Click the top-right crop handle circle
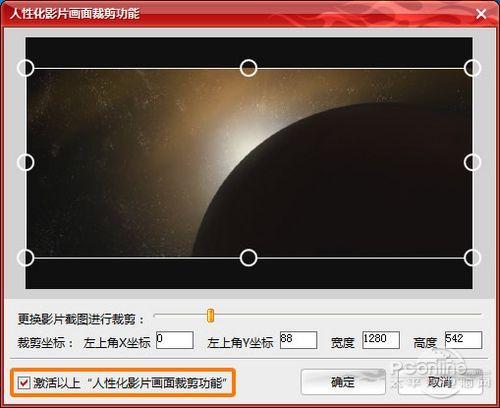The image size is (500, 408). [x=472, y=68]
